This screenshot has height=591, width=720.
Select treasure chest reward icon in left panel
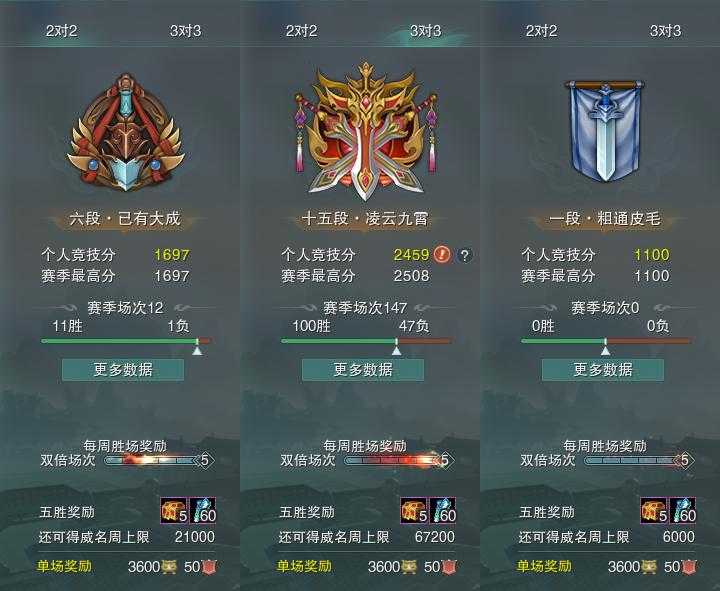point(174,511)
